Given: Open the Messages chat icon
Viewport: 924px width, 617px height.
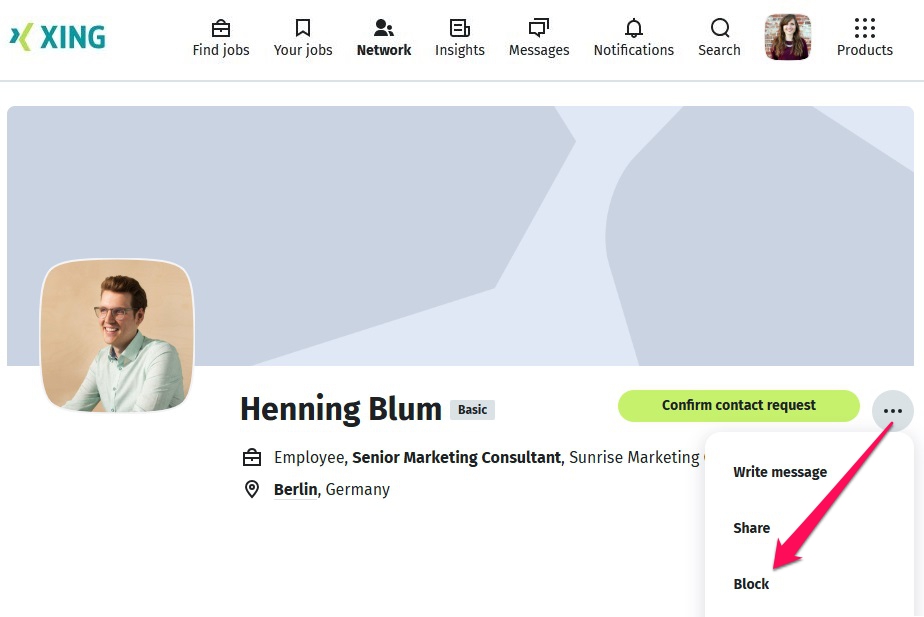Looking at the screenshot, I should pos(539,28).
